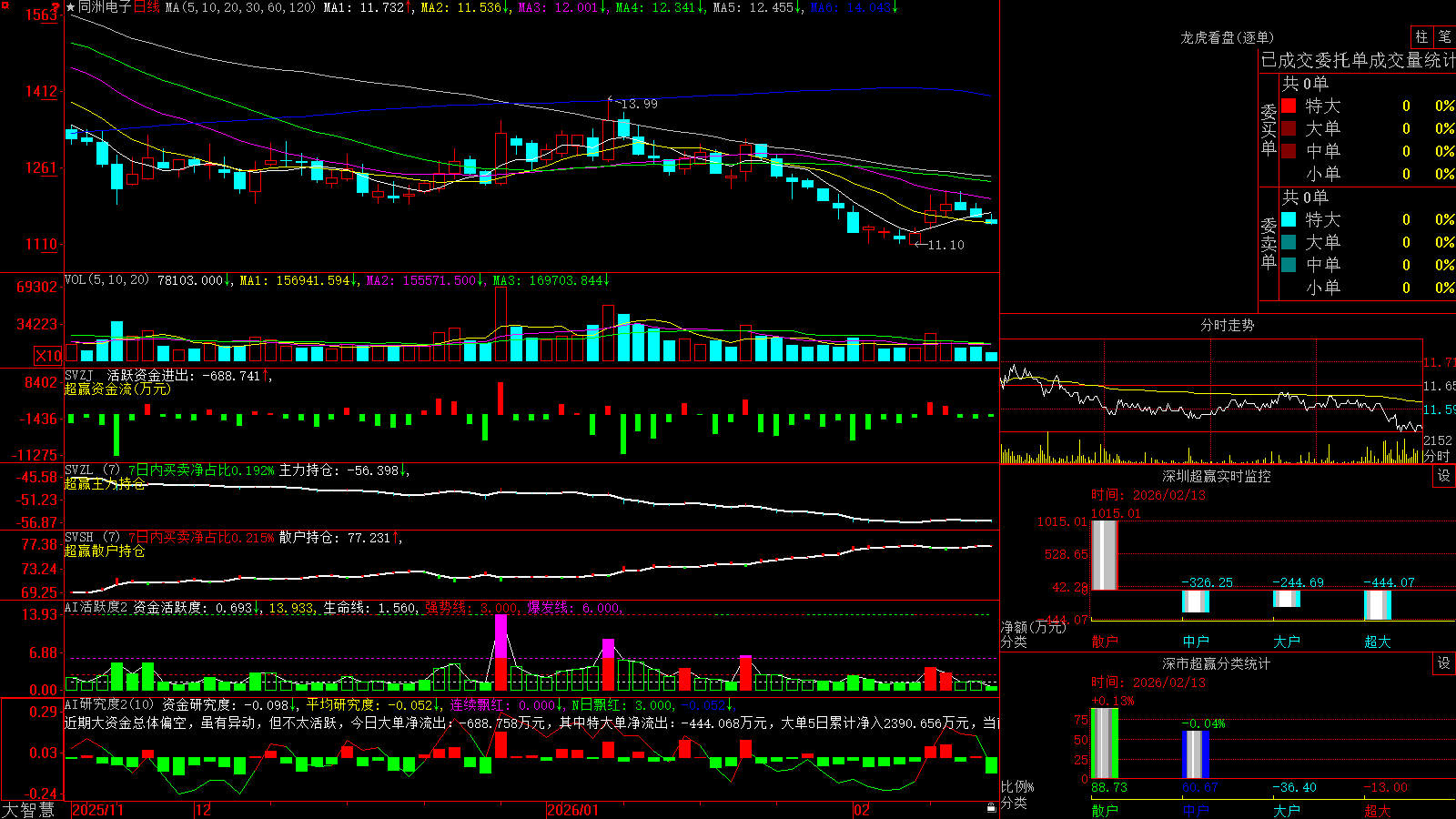Viewport: 1456px width, 819px height.
Task: Click the 散户 +0.13% bar in 分类统计
Action: coord(1105,743)
